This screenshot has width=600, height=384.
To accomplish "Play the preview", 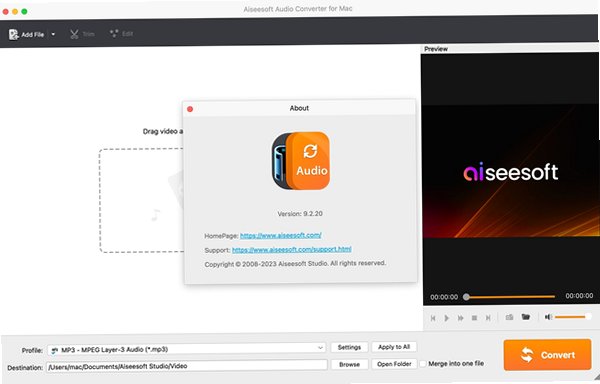I will tap(447, 318).
